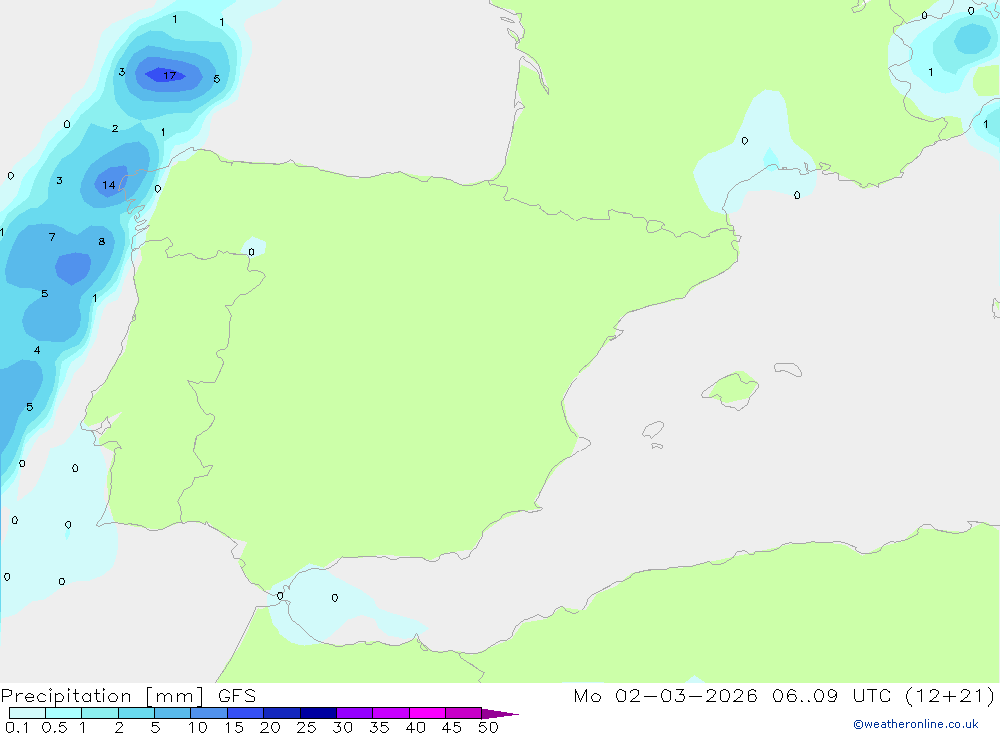The width and height of the screenshot is (1000, 733).
Task: Click the '30' legend scale label
Action: point(342,727)
